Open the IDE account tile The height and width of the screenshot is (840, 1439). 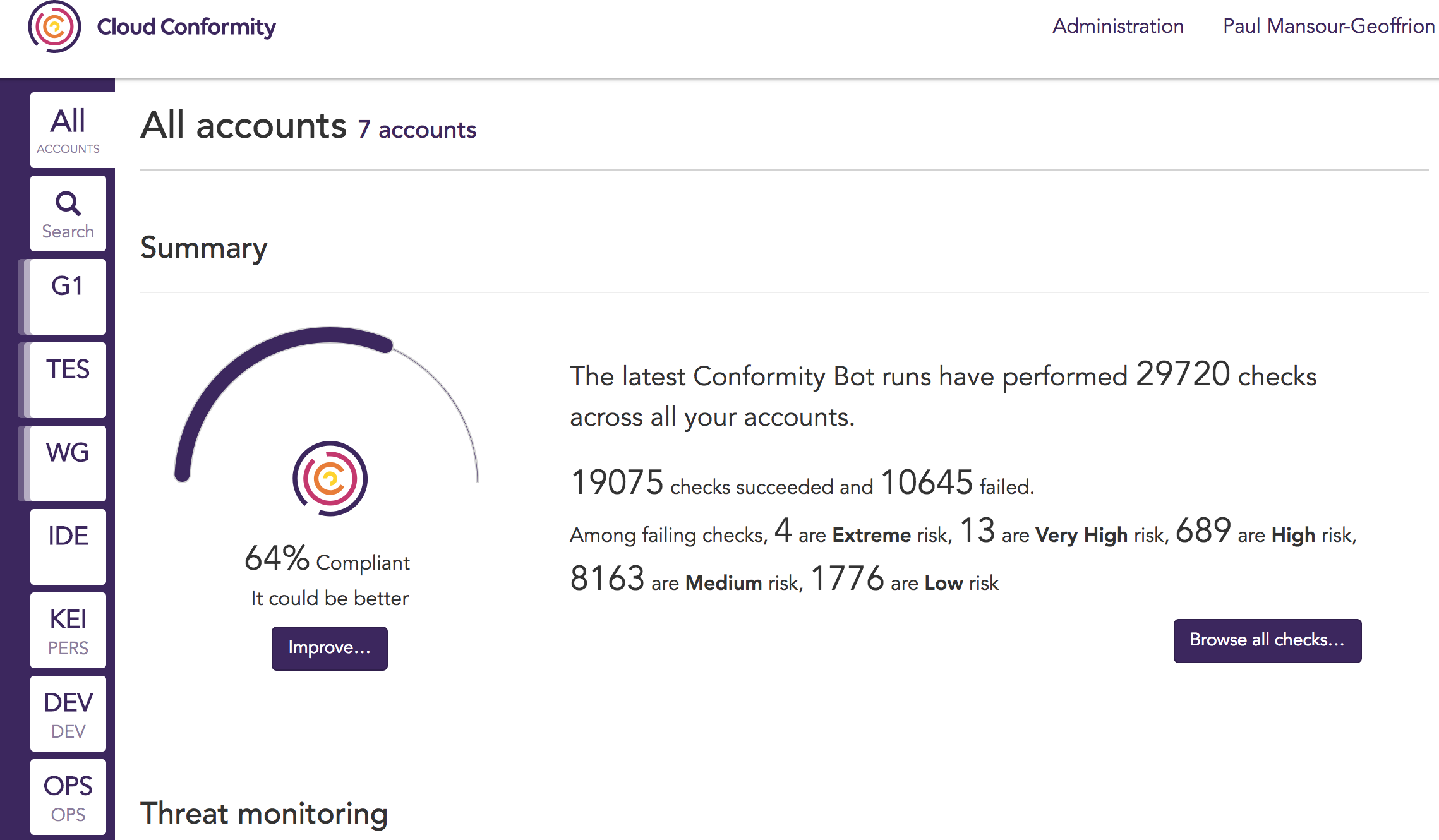68,547
